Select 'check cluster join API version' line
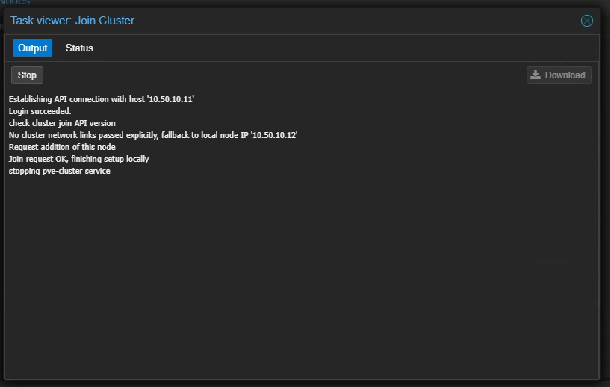Image resolution: width=610 pixels, height=387 pixels. [62, 123]
